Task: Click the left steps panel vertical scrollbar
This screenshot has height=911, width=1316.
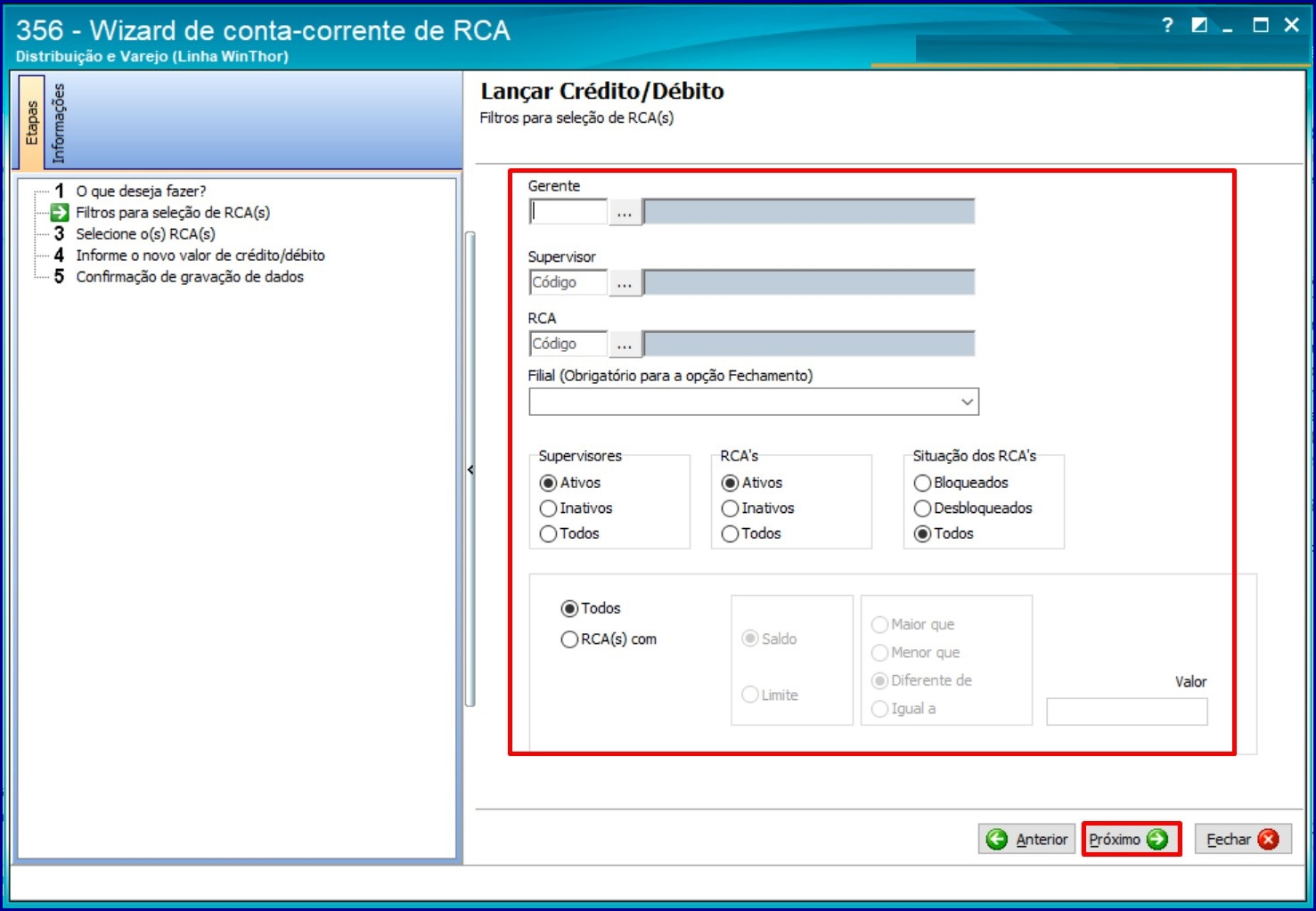Action: point(470,469)
